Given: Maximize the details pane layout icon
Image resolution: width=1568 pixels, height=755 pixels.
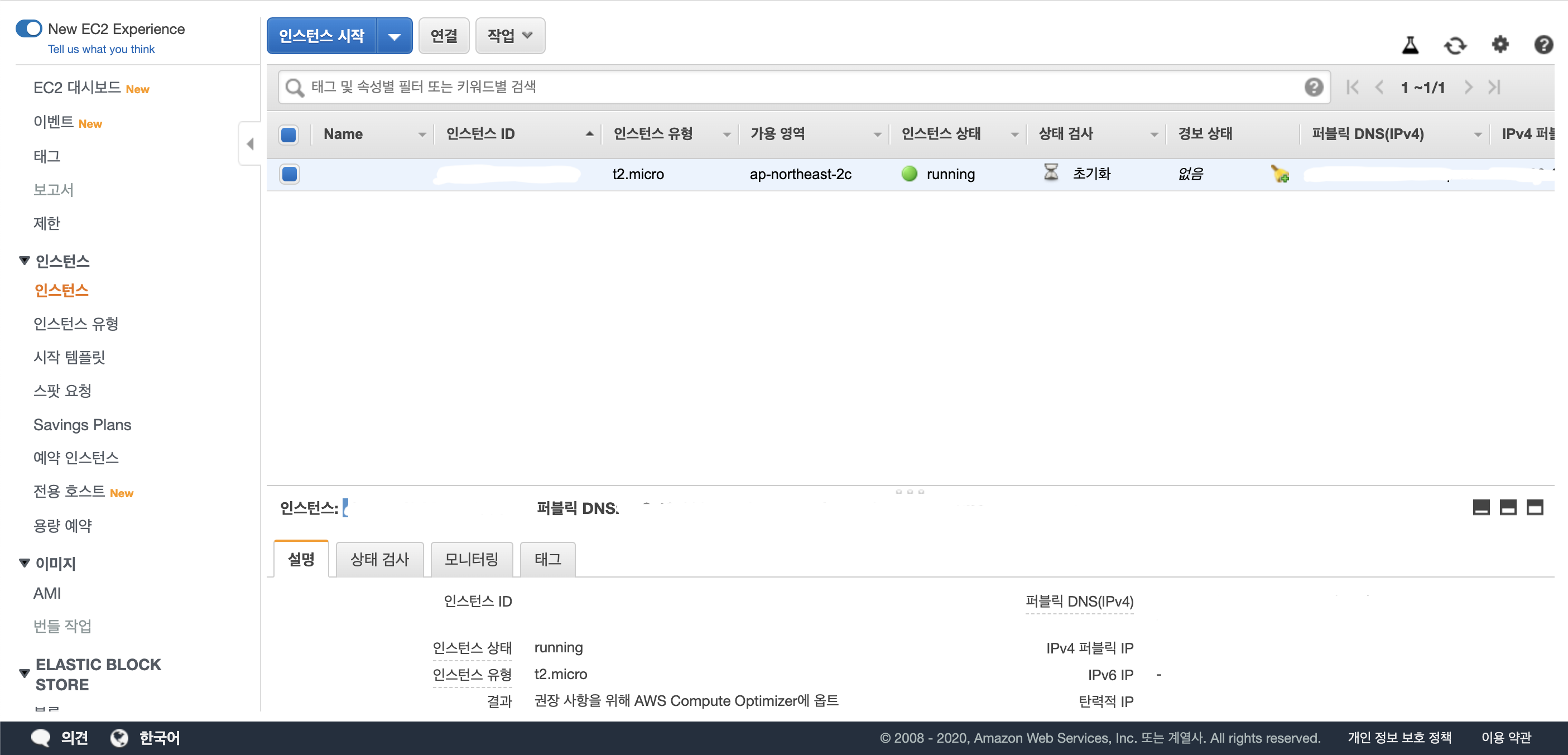Looking at the screenshot, I should [1535, 507].
